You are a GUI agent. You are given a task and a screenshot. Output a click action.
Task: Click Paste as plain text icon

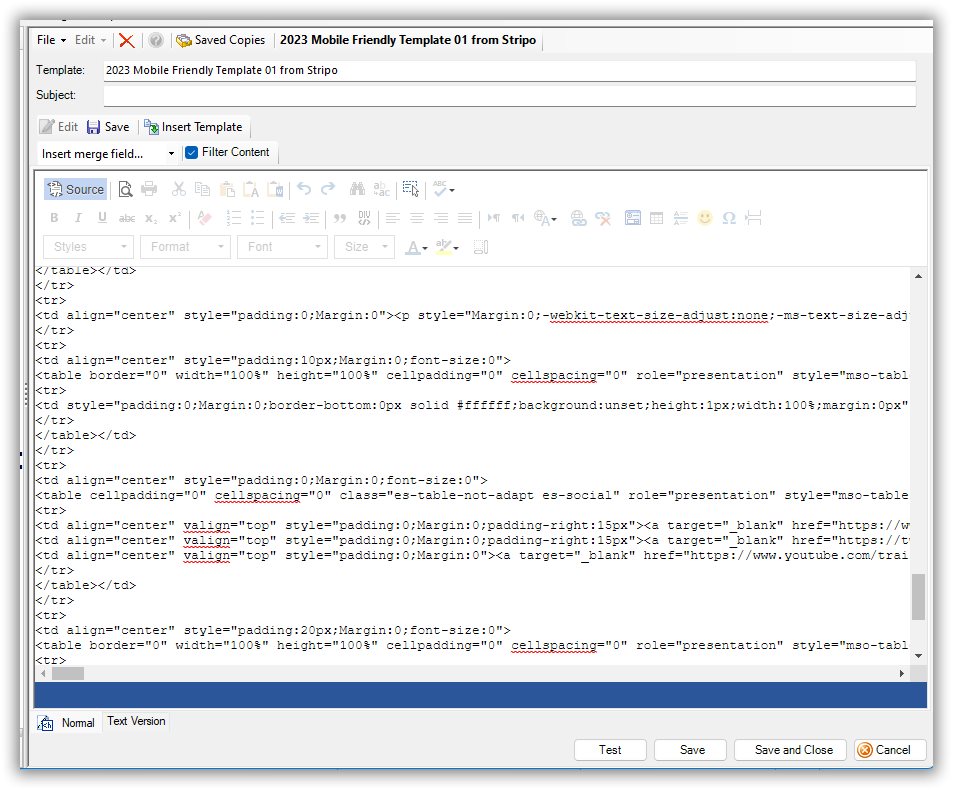click(251, 190)
